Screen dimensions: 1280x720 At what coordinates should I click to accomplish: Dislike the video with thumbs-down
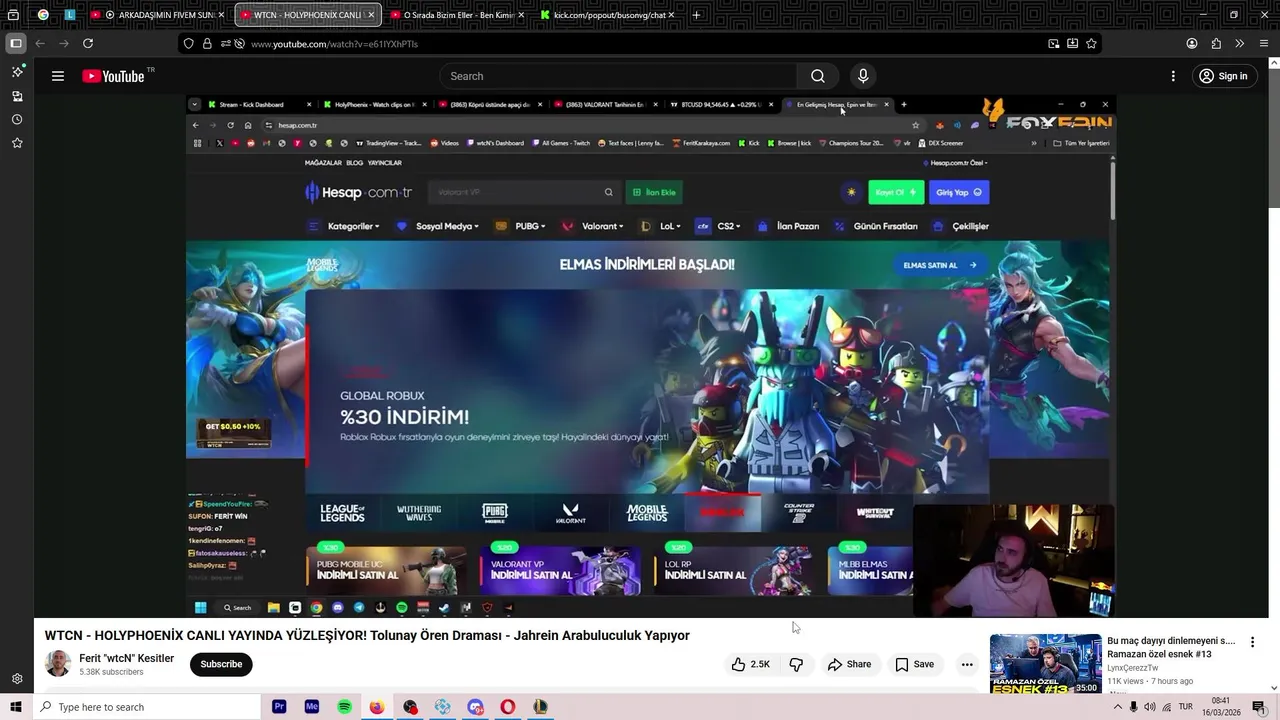click(x=796, y=664)
